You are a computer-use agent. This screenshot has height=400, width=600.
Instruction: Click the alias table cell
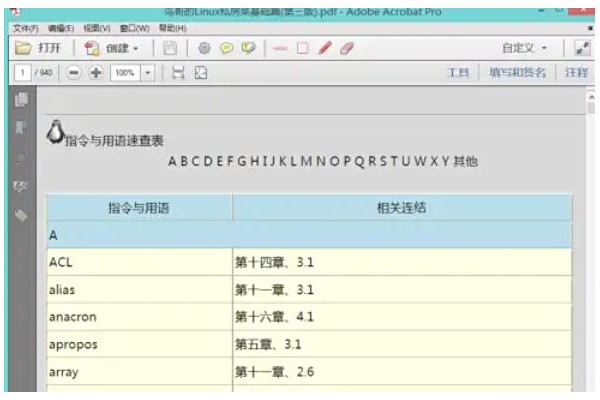140,290
